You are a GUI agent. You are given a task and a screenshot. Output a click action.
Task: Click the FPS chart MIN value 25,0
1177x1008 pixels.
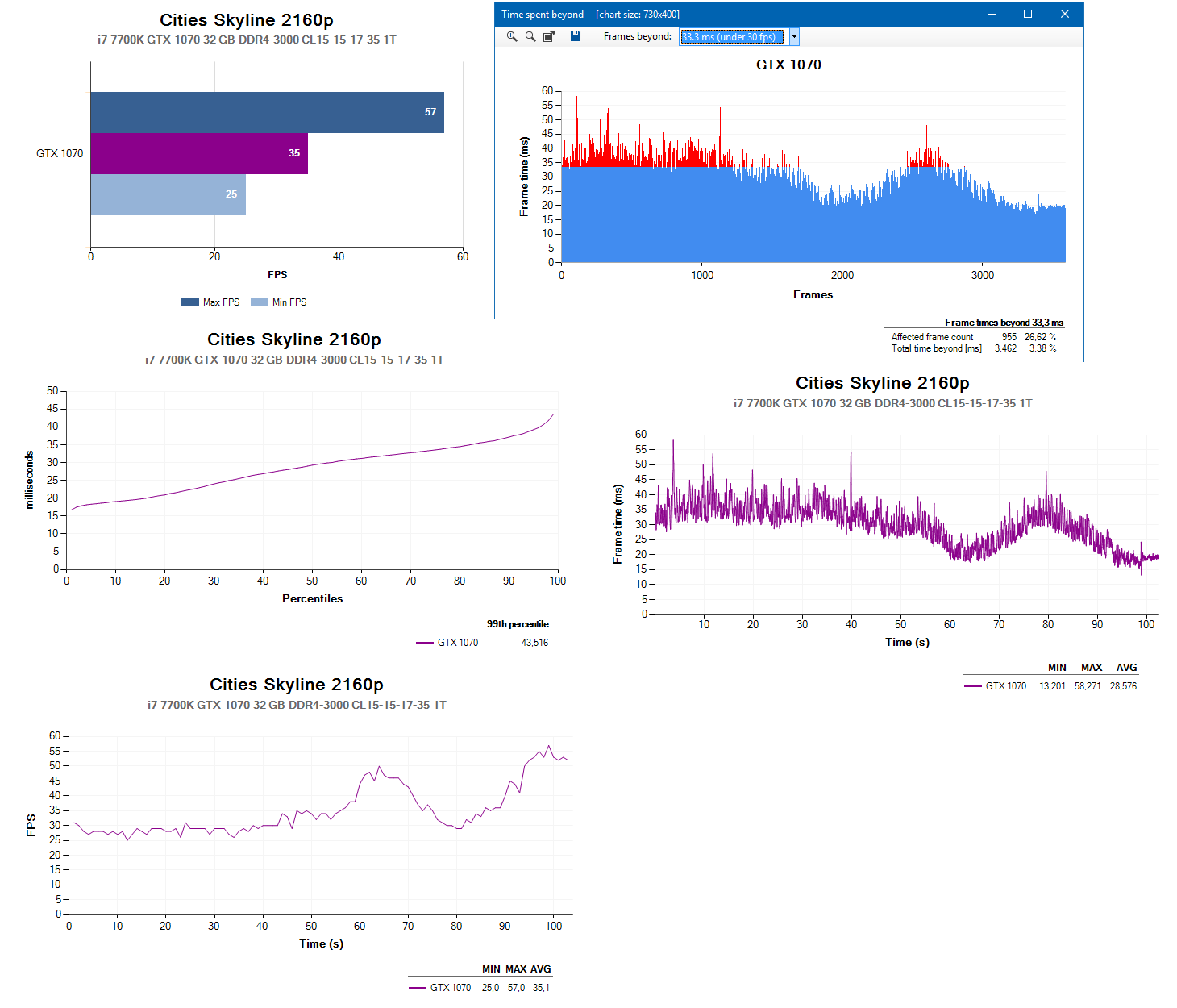click(x=490, y=988)
